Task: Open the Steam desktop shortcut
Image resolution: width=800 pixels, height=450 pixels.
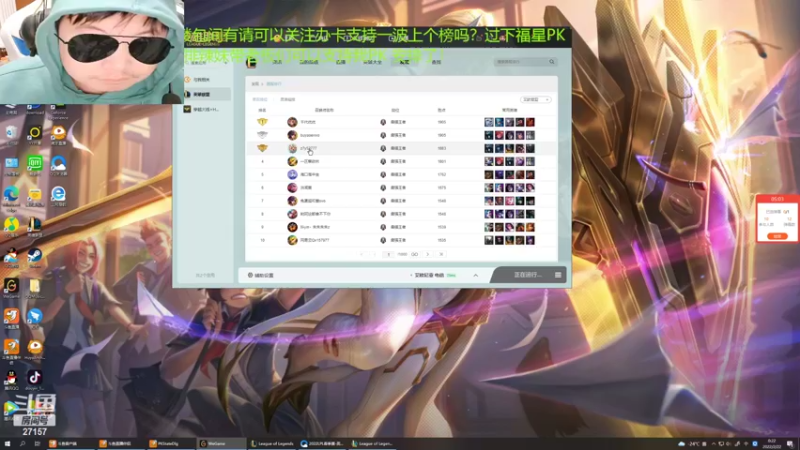Action: 35,255
